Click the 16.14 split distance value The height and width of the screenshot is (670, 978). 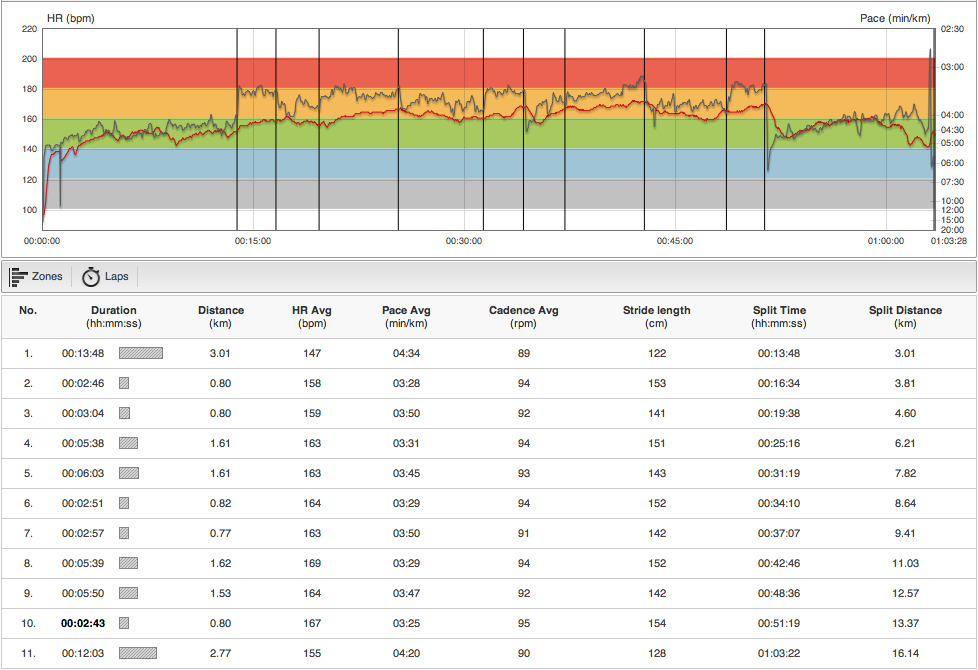pos(905,653)
